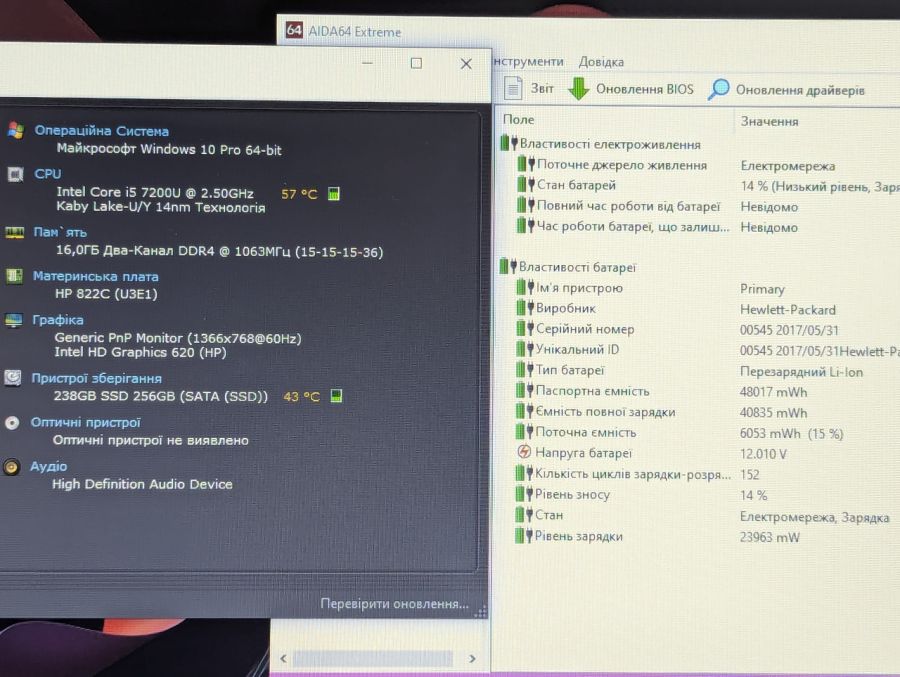
Task: Click the Виробник row icon
Action: point(525,308)
